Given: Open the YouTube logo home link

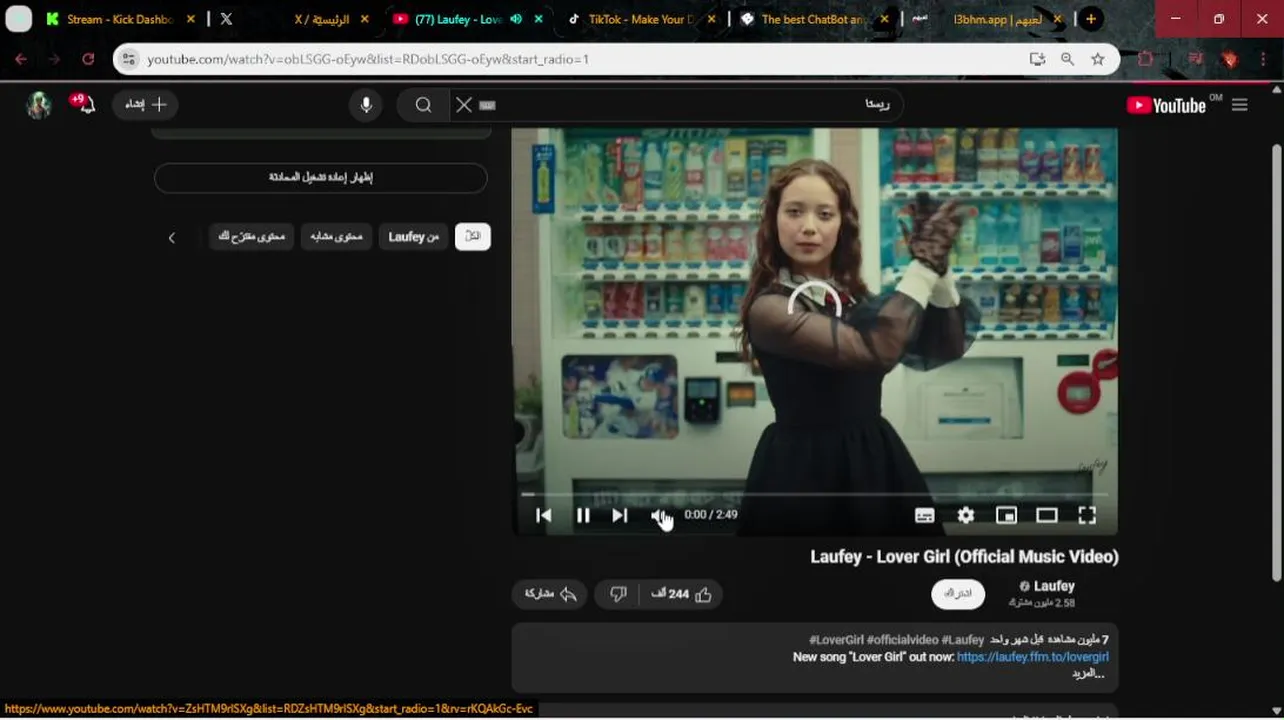Looking at the screenshot, I should click(x=1166, y=105).
